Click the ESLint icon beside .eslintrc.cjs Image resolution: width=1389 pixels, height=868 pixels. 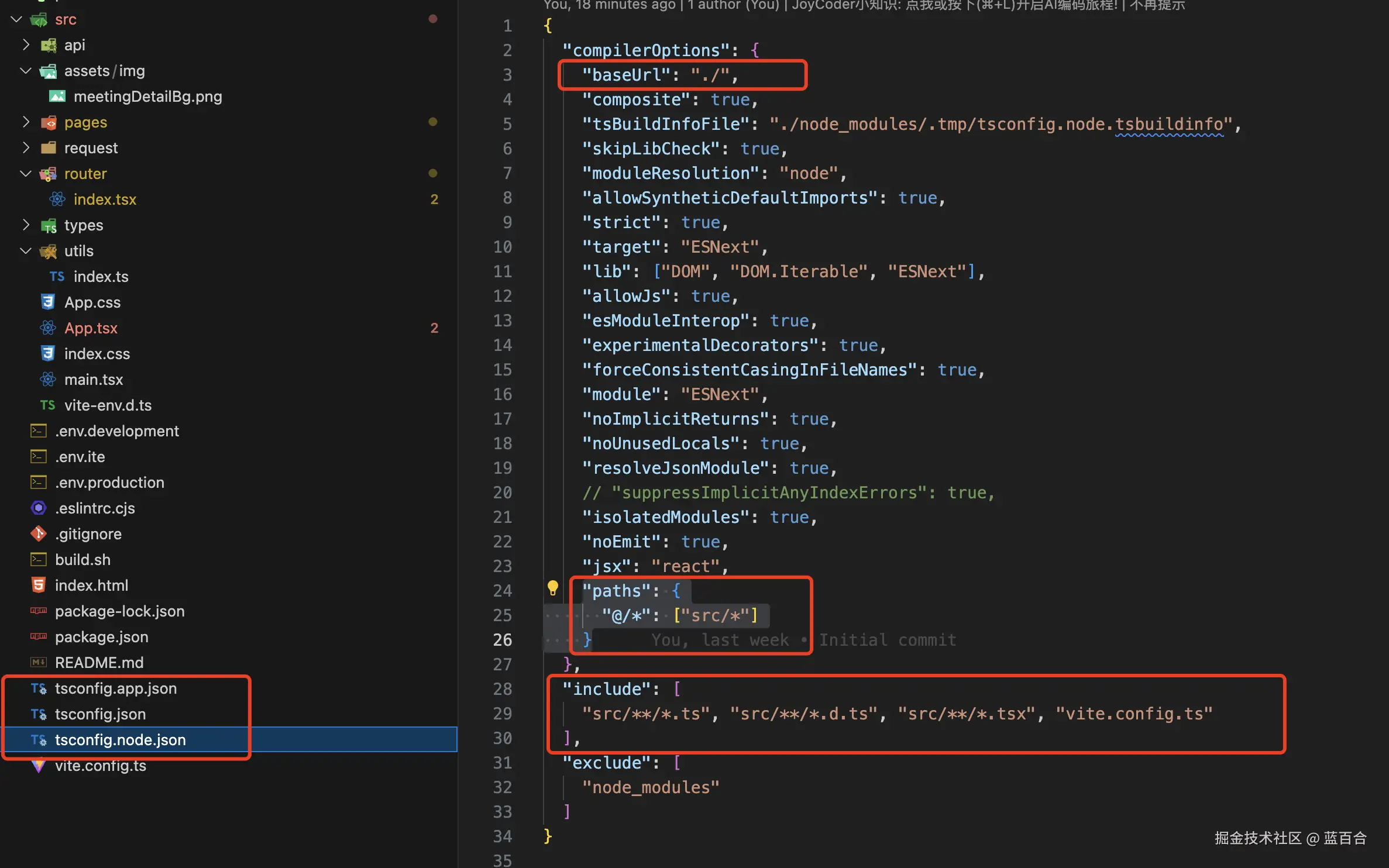39,508
